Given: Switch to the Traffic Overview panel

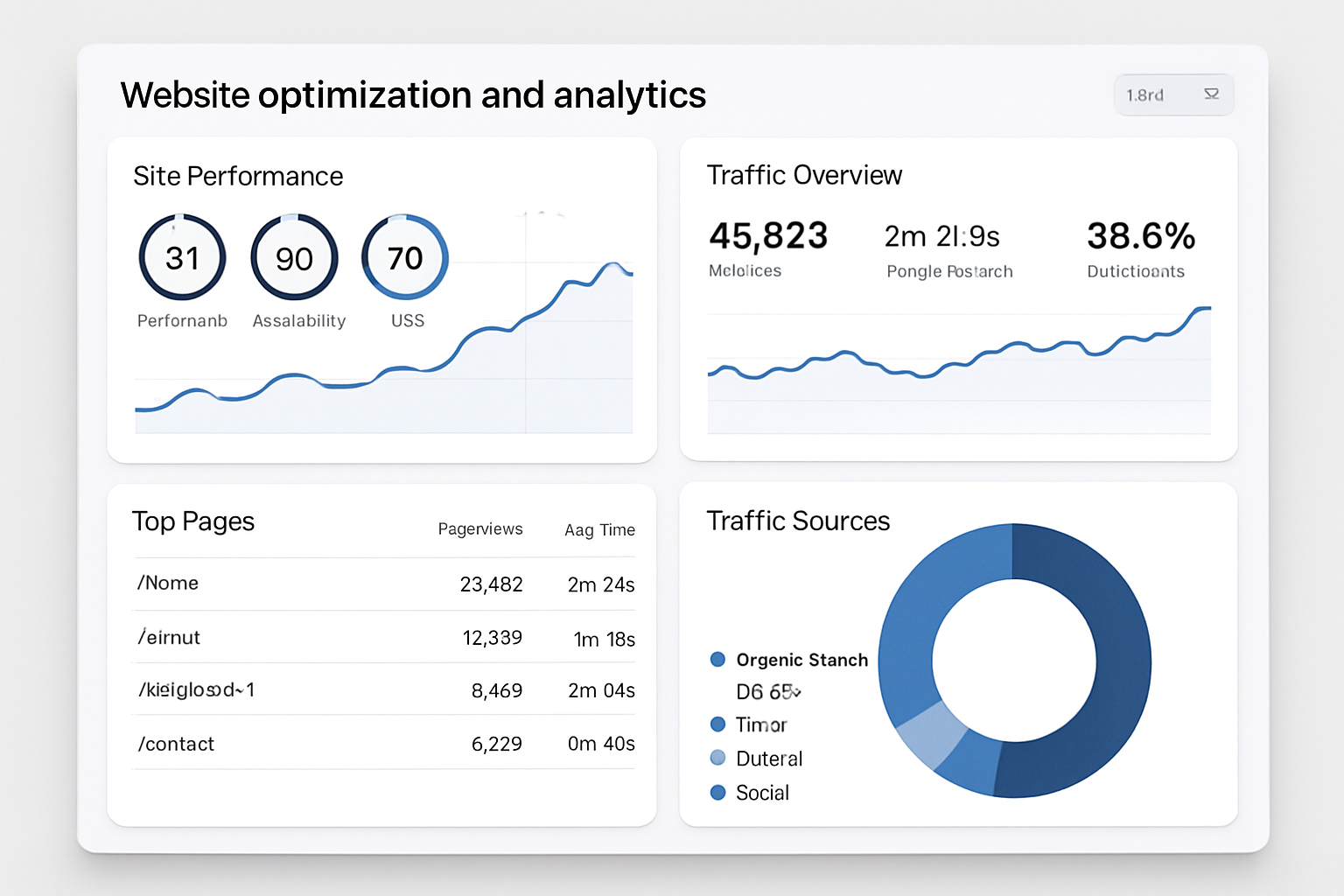Looking at the screenshot, I should 803,175.
